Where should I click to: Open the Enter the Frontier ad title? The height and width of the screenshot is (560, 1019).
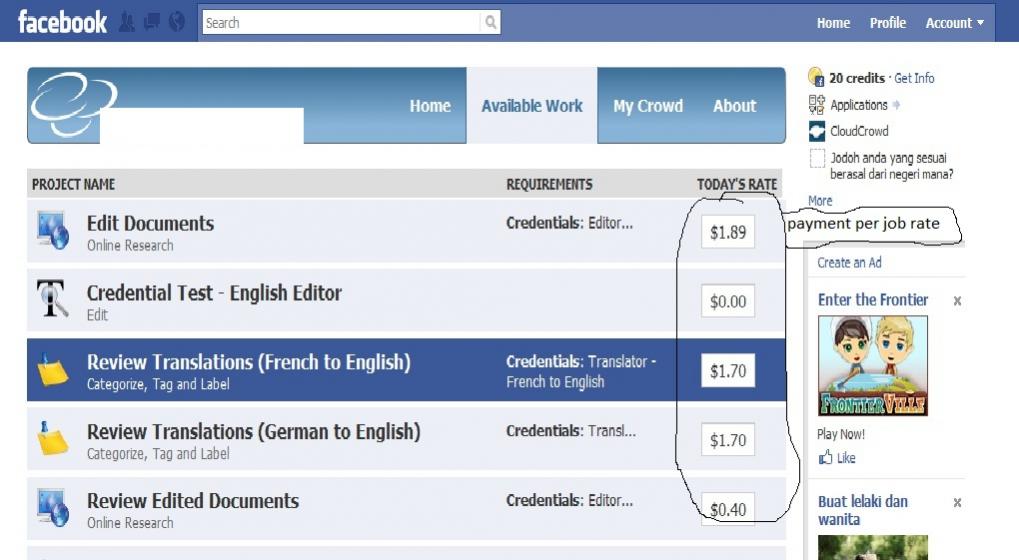coord(873,299)
